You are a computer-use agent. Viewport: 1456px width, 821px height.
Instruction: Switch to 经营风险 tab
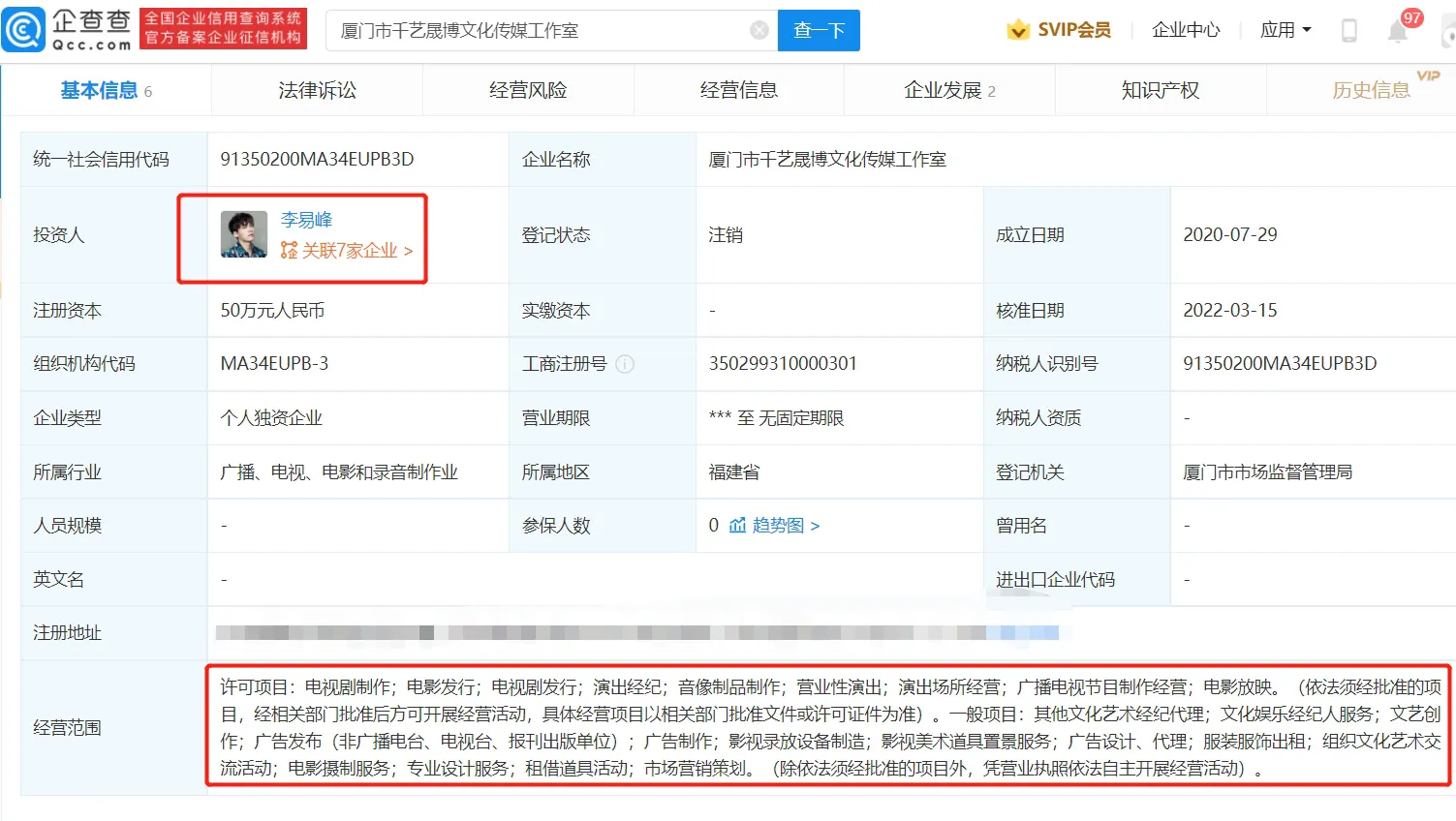[528, 90]
